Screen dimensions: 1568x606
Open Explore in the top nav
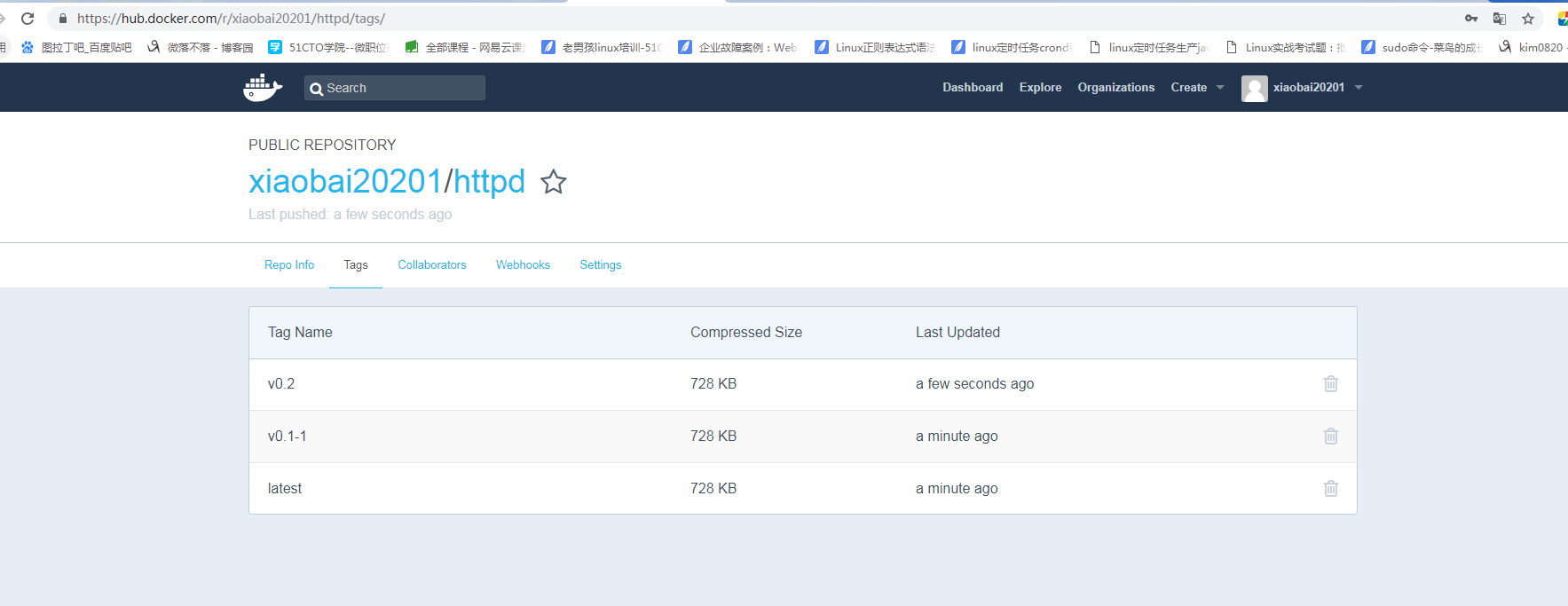1040,88
